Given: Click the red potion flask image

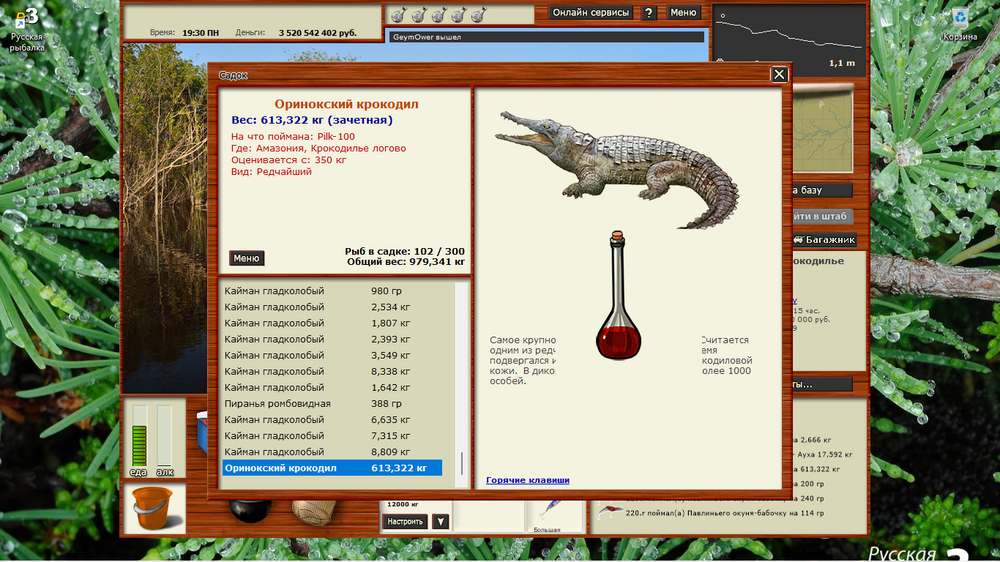Looking at the screenshot, I should 618,296.
